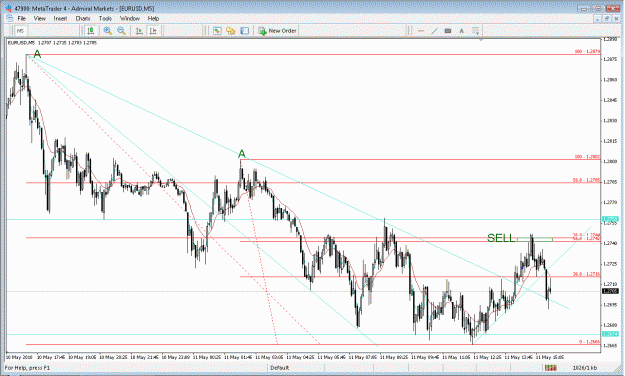Click the 1.2725 price axis label
Viewport: 625px width, 376px height.
[610, 264]
